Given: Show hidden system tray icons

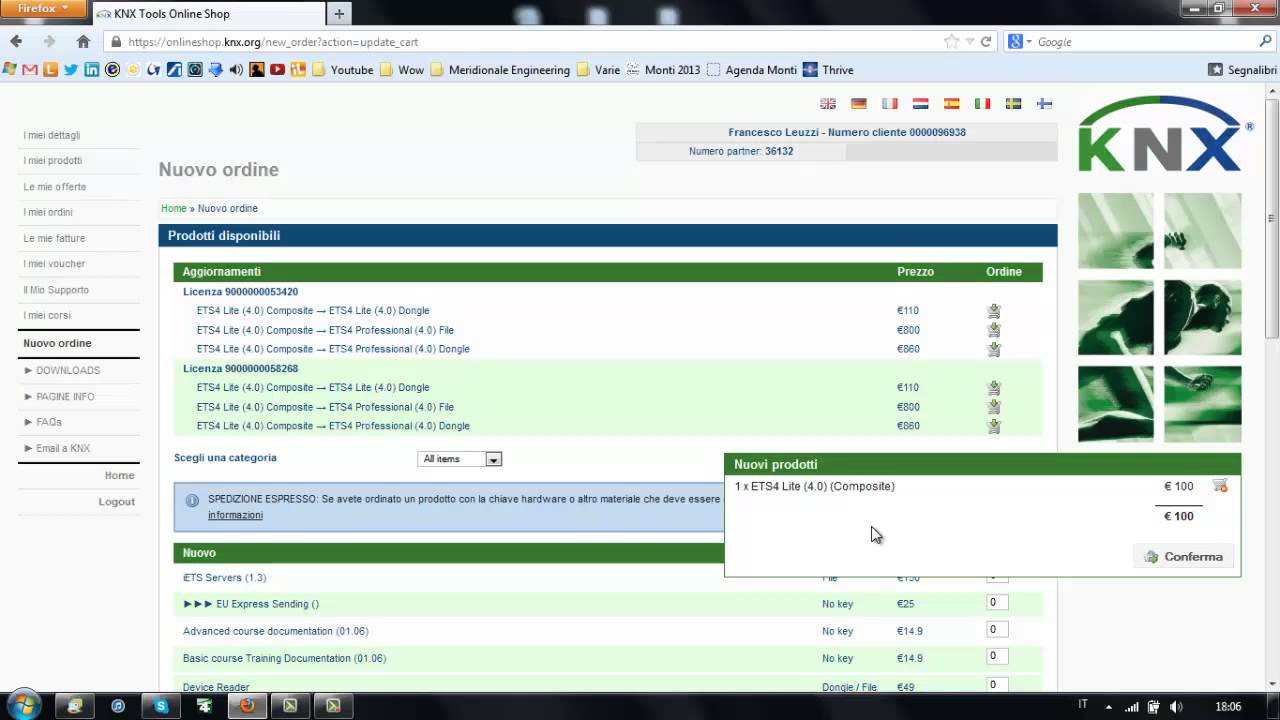Looking at the screenshot, I should click(1108, 706).
